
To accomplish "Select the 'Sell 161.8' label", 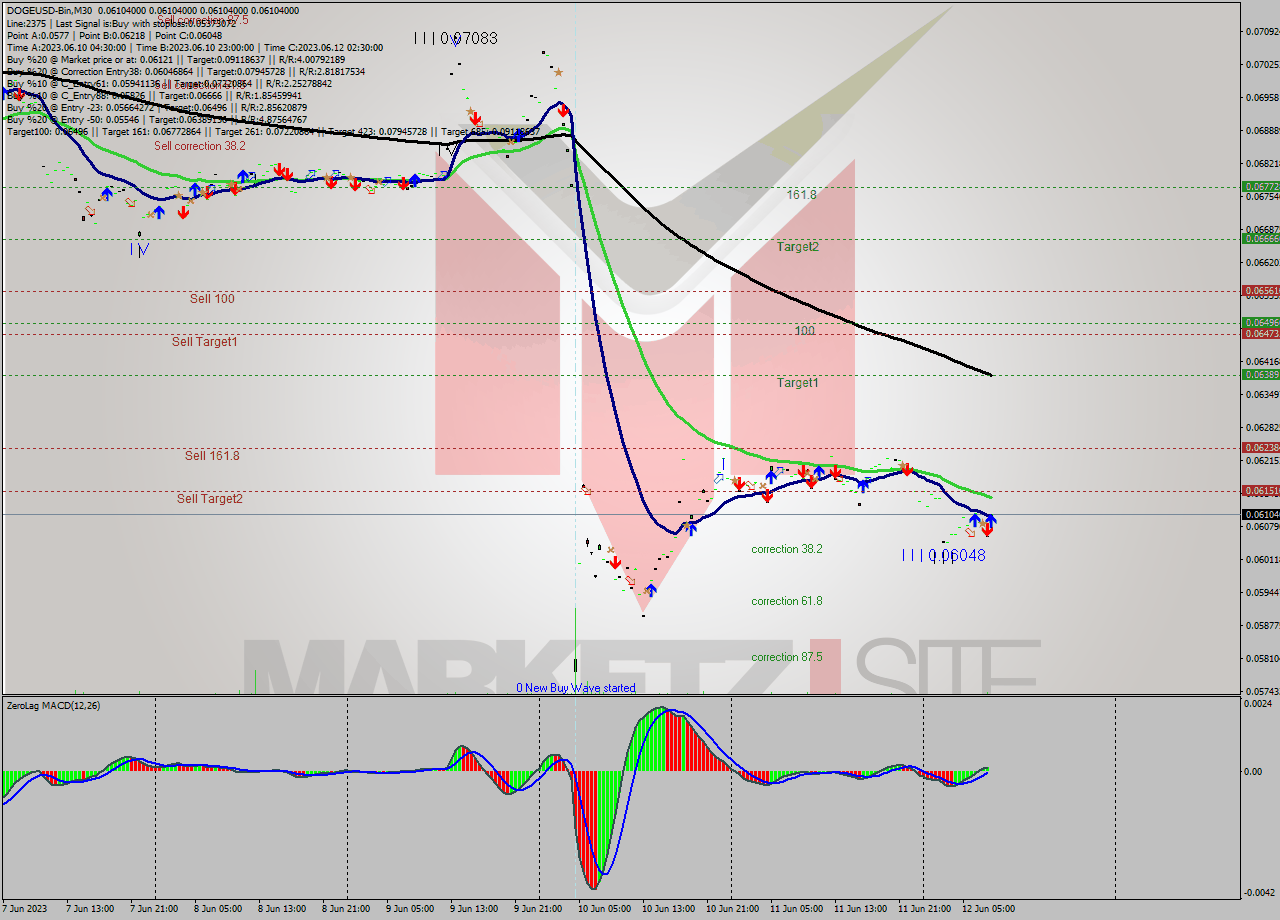I will (x=212, y=455).
